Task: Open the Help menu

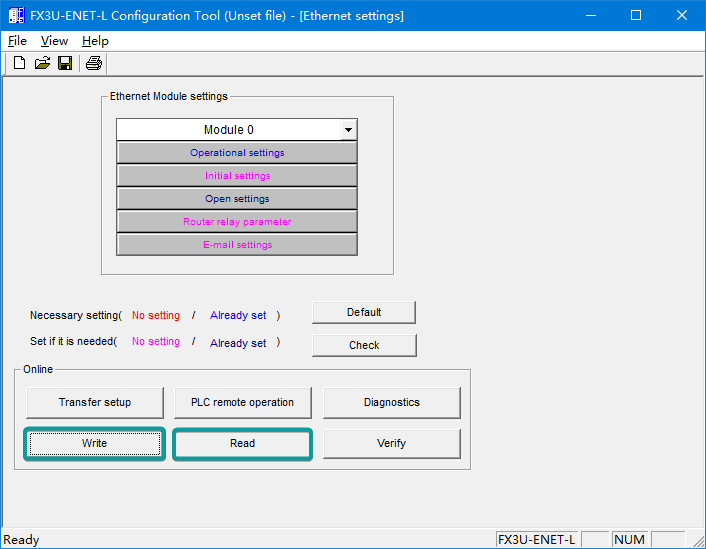Action: [95, 41]
